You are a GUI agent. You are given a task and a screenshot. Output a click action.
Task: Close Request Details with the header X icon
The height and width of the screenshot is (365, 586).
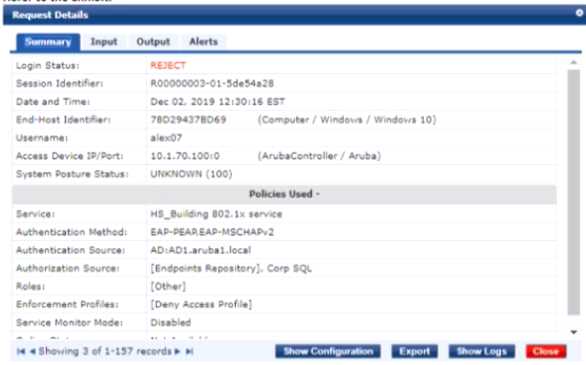tap(579, 13)
